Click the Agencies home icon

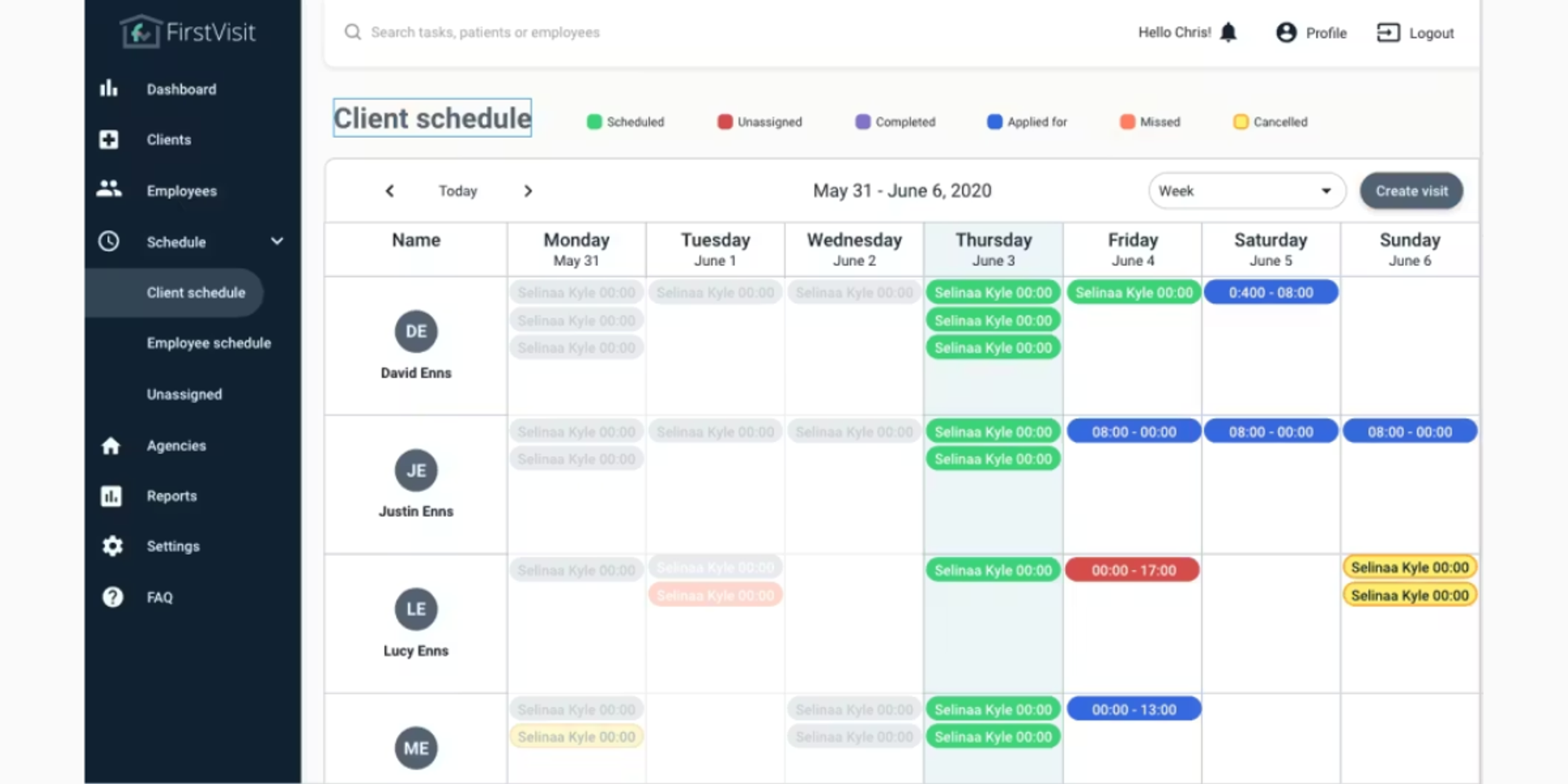pos(111,445)
